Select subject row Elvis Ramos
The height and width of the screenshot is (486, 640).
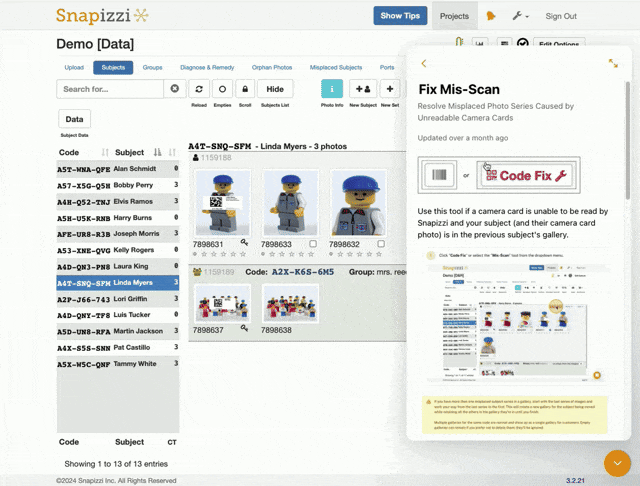118,201
